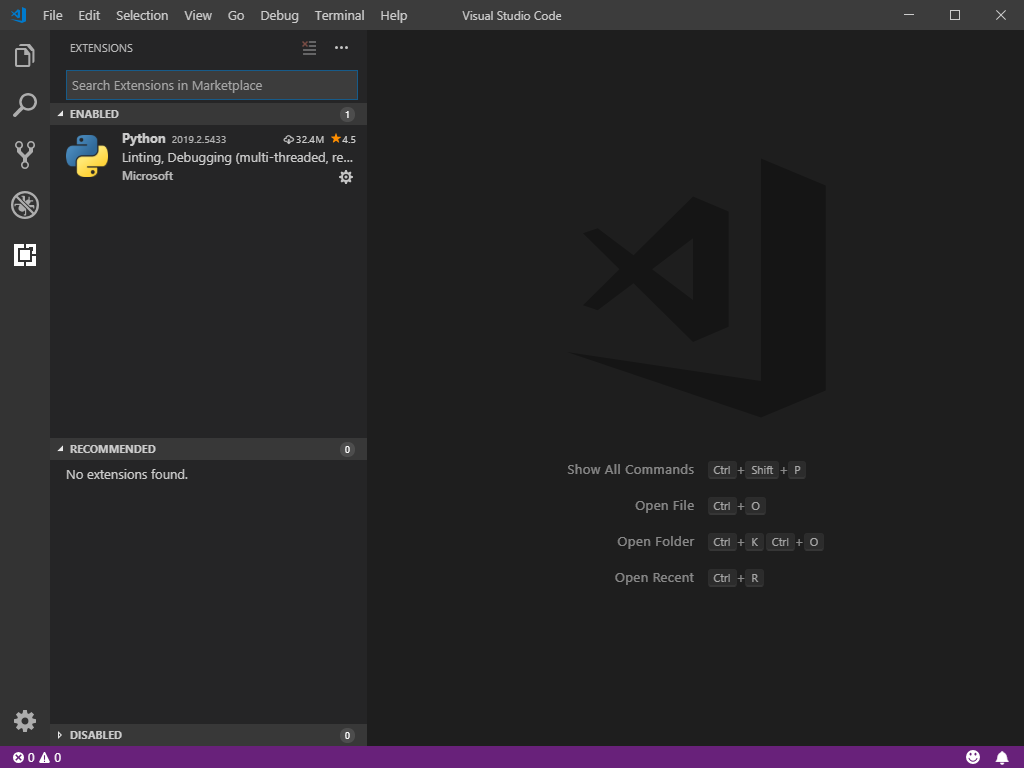Open the feedback smiley in status bar

[973, 757]
